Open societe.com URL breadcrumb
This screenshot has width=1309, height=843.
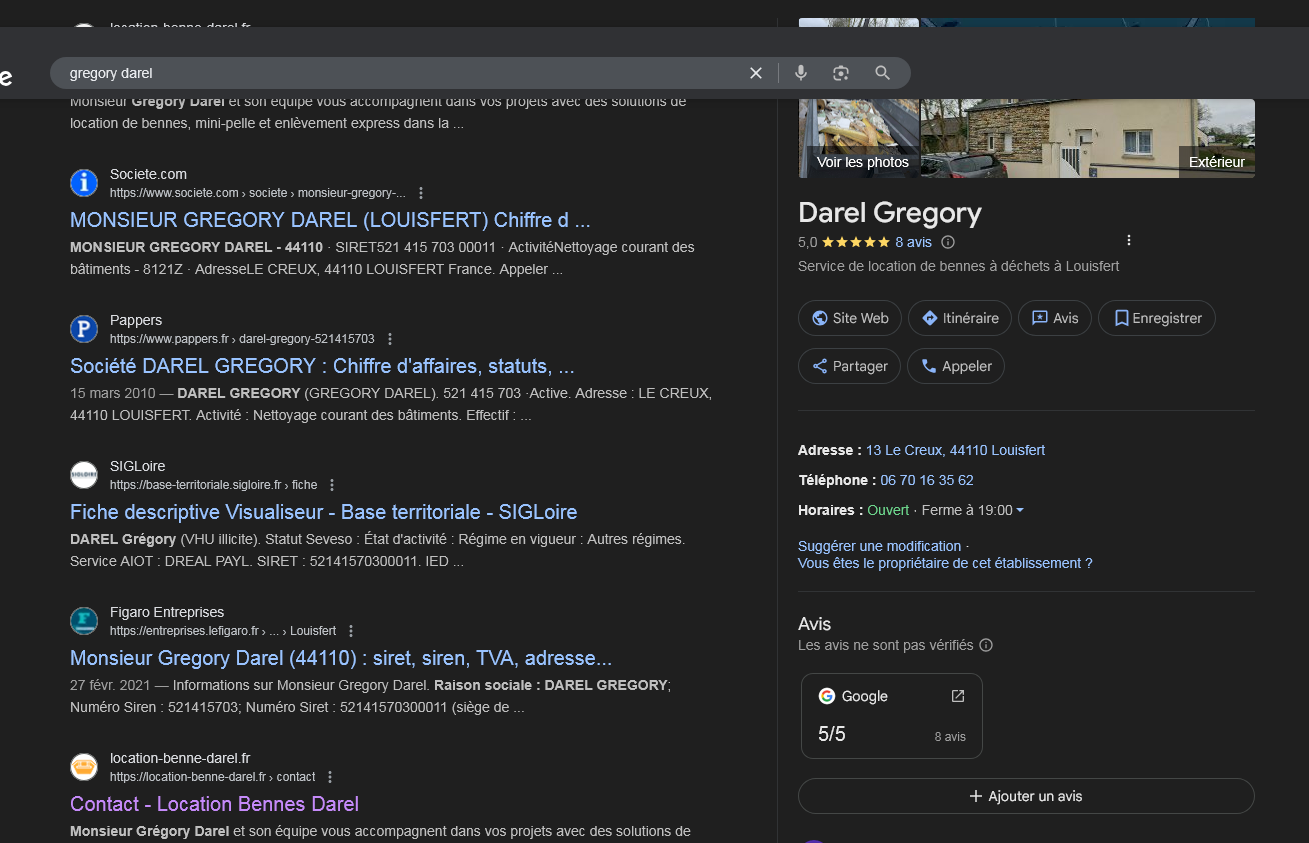(258, 193)
